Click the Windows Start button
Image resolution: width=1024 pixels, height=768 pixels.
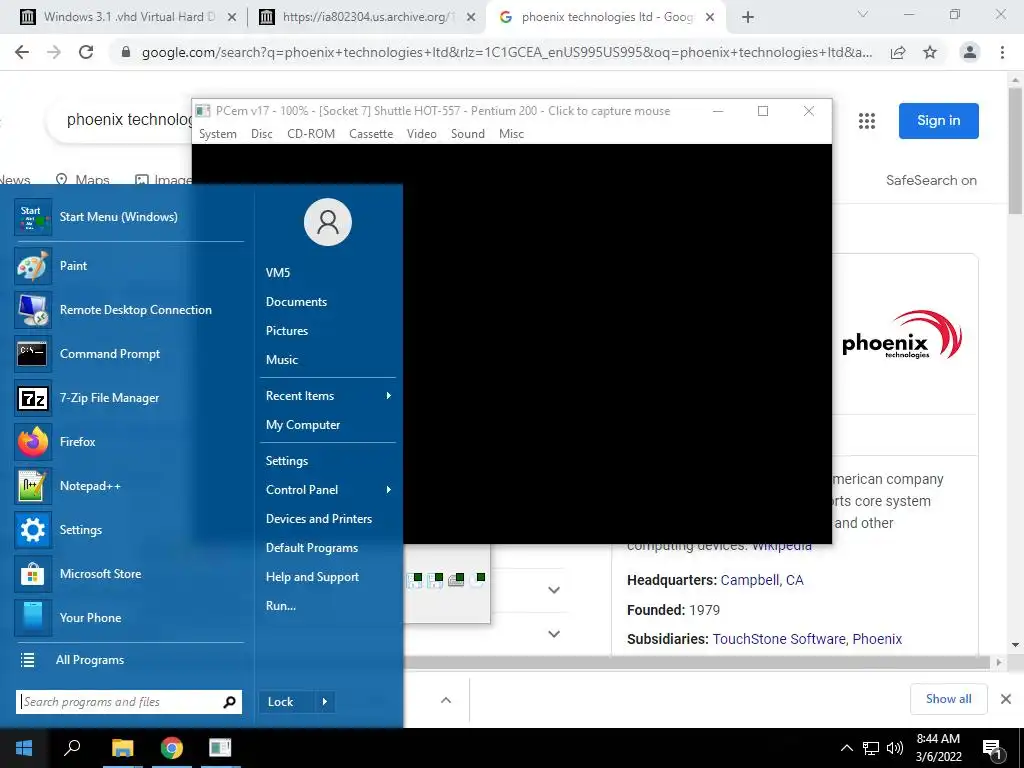coord(24,748)
